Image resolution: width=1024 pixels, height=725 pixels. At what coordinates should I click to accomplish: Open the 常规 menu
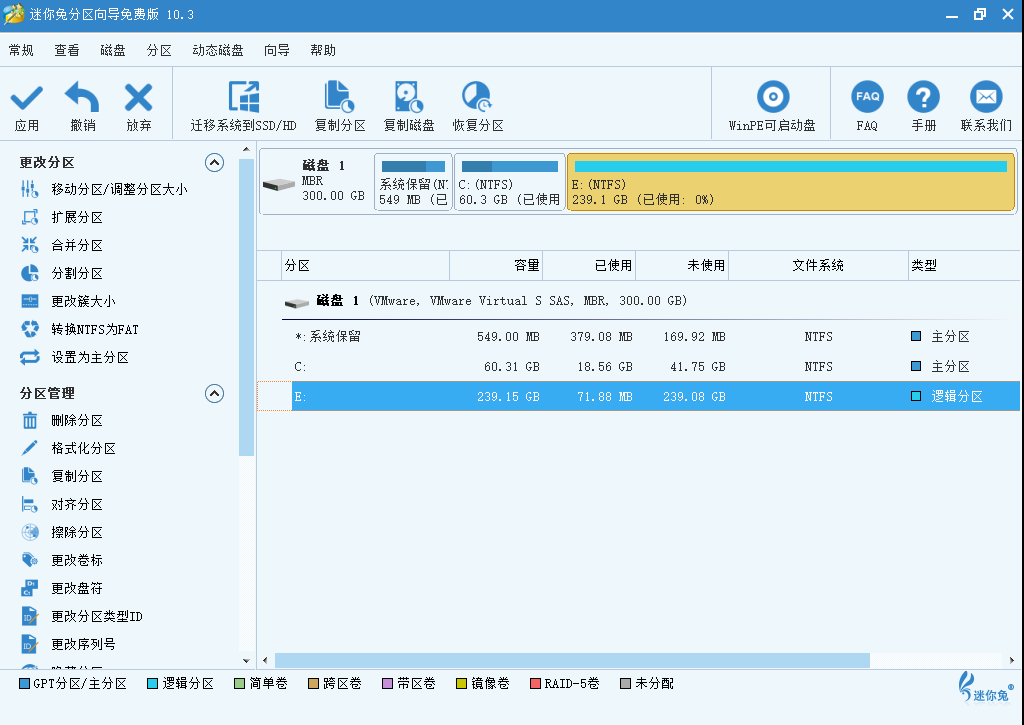tap(21, 50)
